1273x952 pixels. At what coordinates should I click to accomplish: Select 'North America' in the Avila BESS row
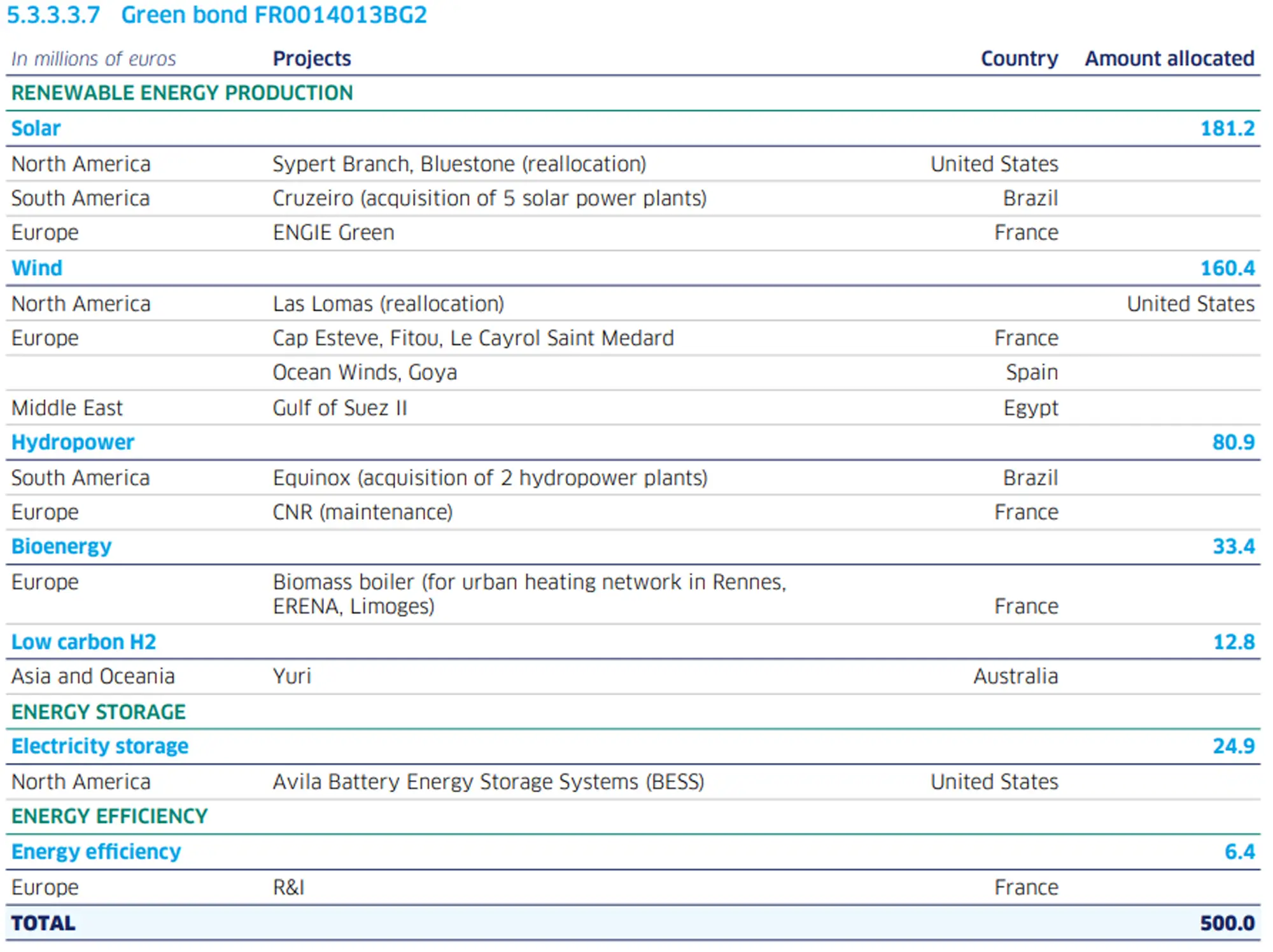tap(81, 782)
